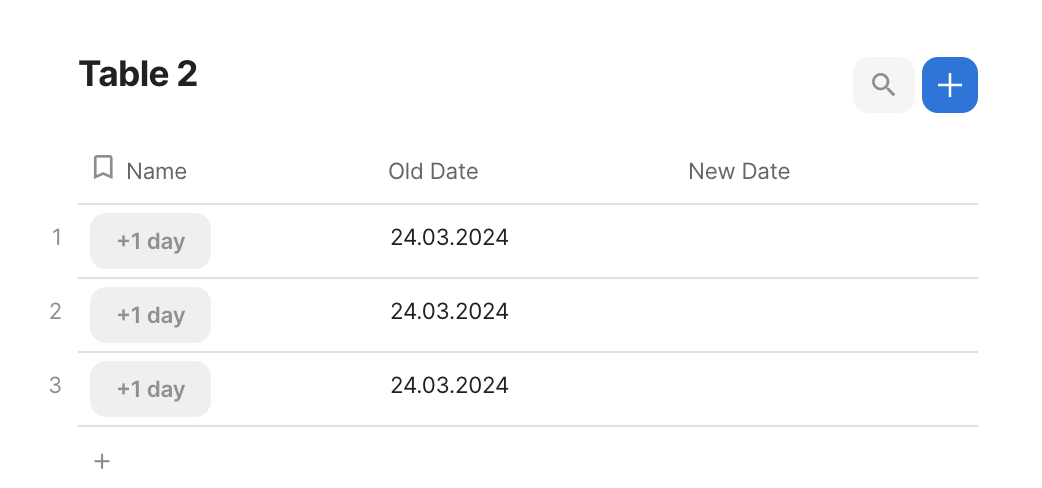
Task: Click the Old Date cell in row 3
Action: pyautogui.click(x=450, y=386)
